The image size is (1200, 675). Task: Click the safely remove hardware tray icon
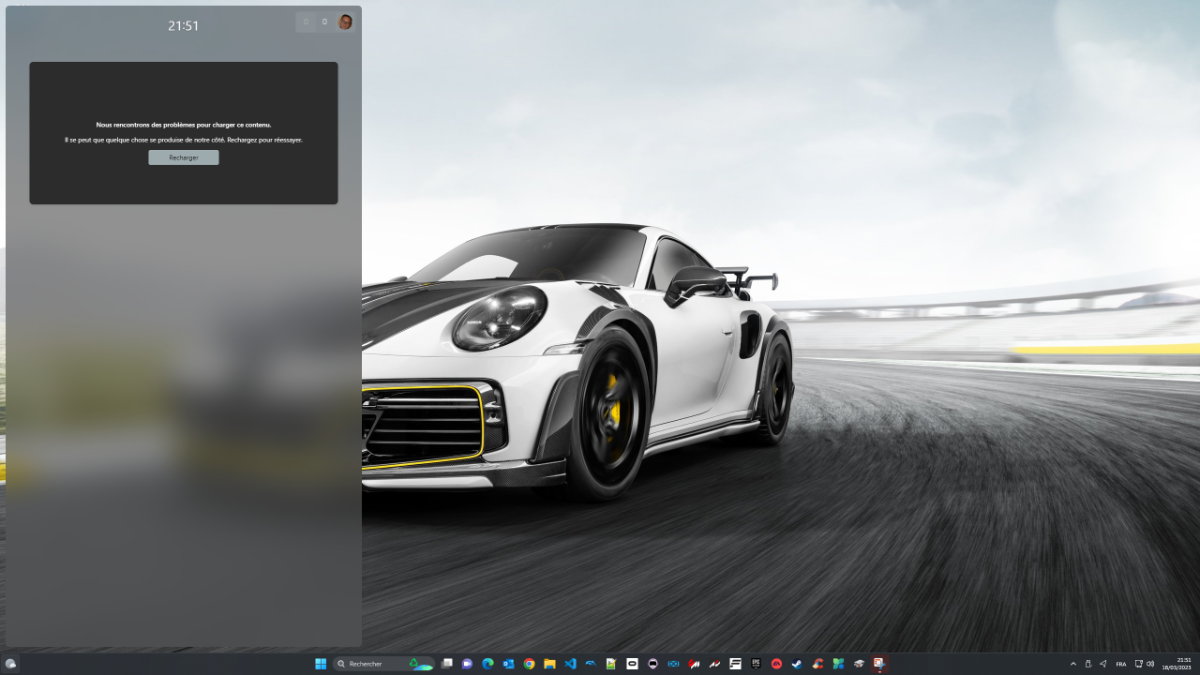1088,664
